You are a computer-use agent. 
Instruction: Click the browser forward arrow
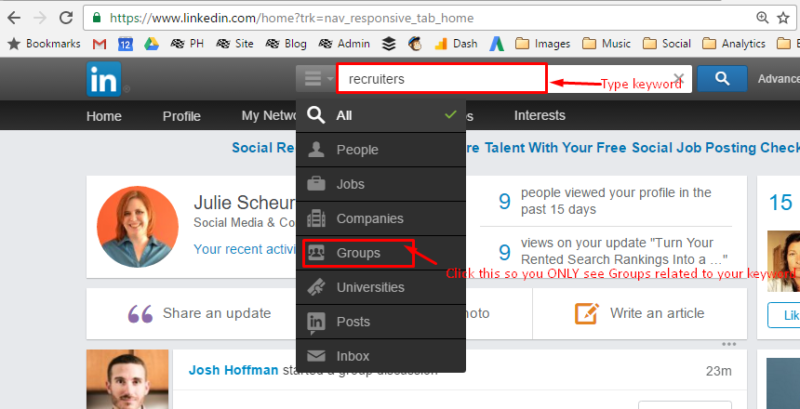click(x=40, y=18)
